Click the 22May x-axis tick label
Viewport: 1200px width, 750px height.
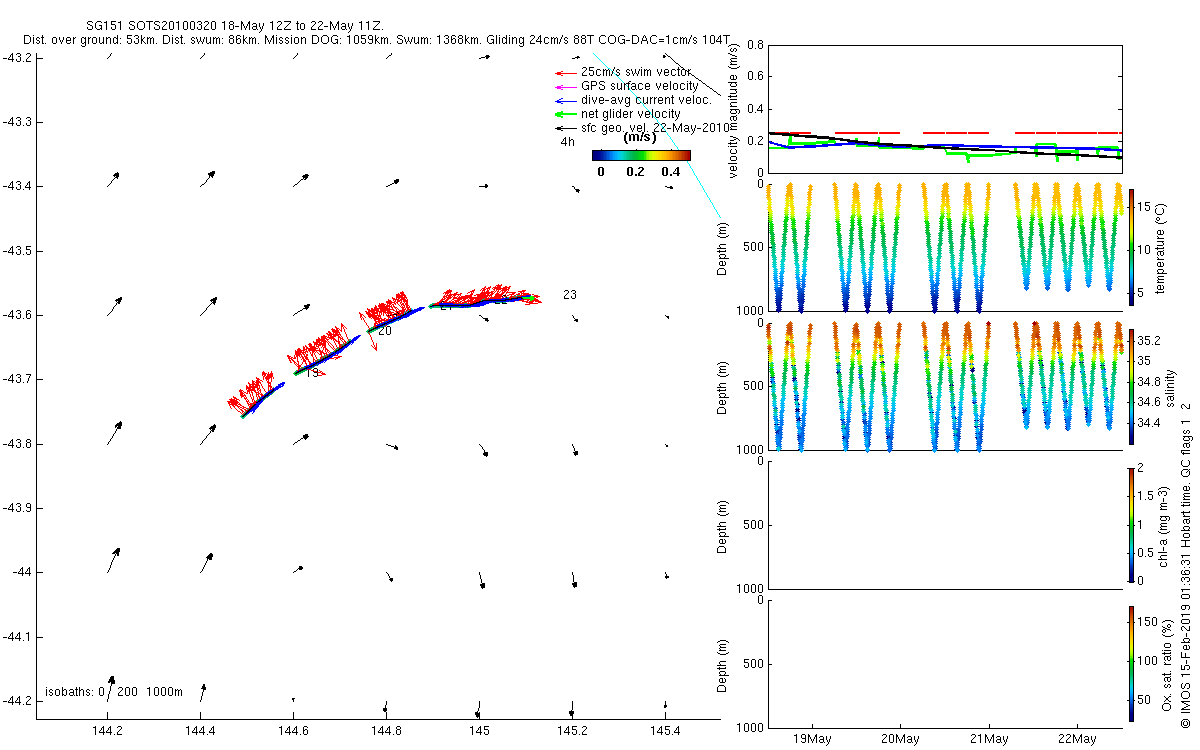pyautogui.click(x=1077, y=739)
